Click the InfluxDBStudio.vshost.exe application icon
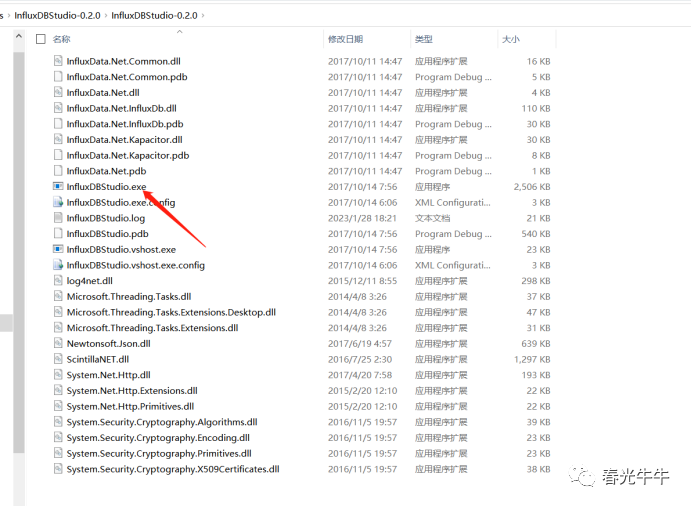Screen dimensions: 692x507 point(58,249)
